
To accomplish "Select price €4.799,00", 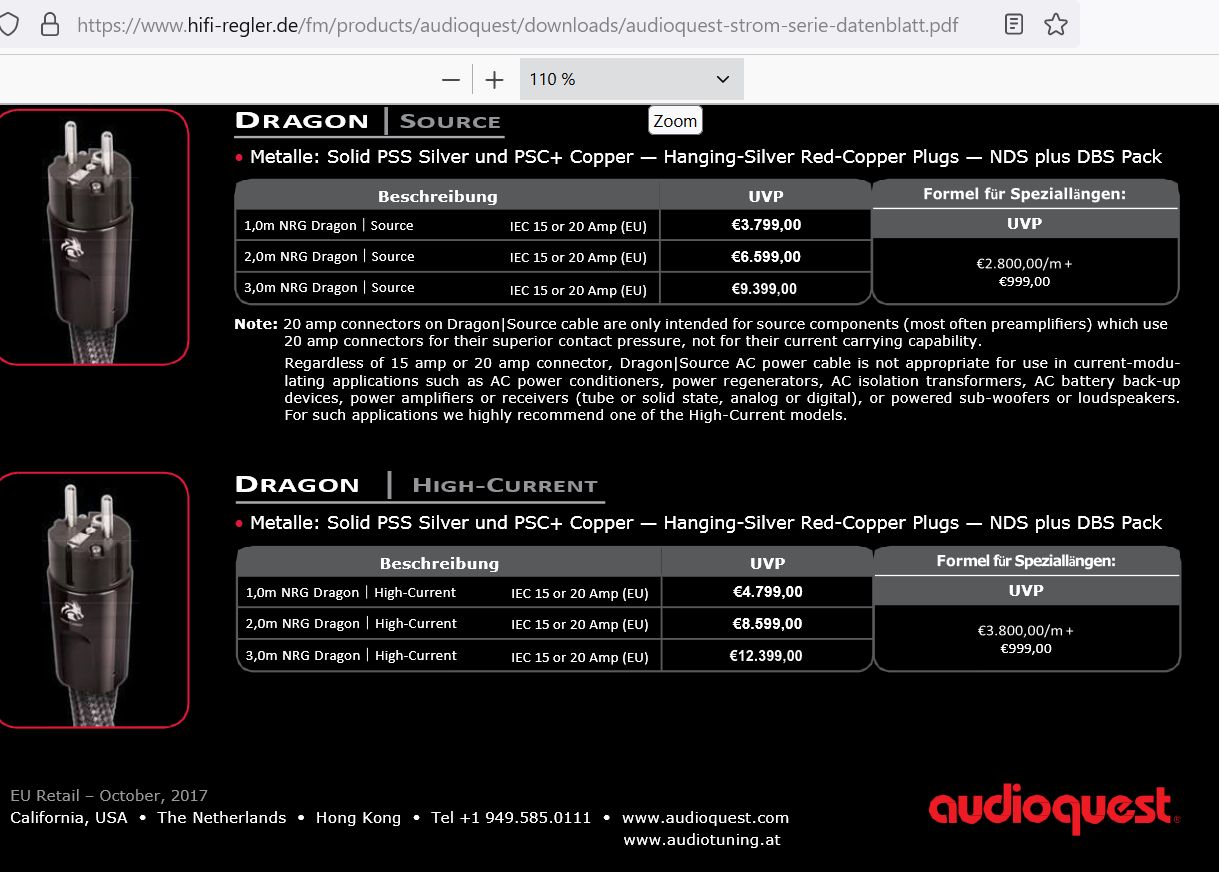I will click(x=767, y=592).
